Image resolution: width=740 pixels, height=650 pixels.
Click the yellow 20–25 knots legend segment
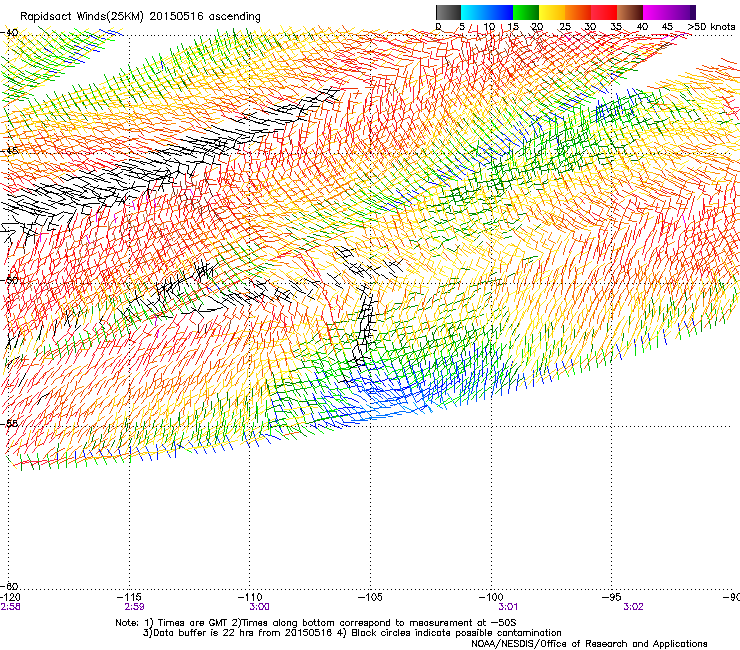[552, 12]
